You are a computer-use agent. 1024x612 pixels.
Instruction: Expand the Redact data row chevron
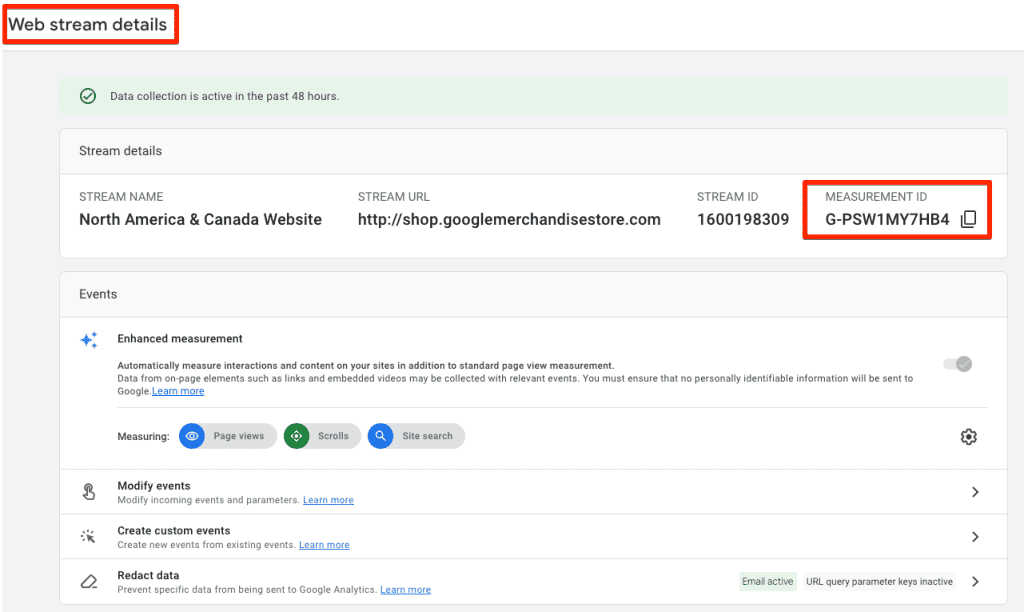[x=975, y=582]
